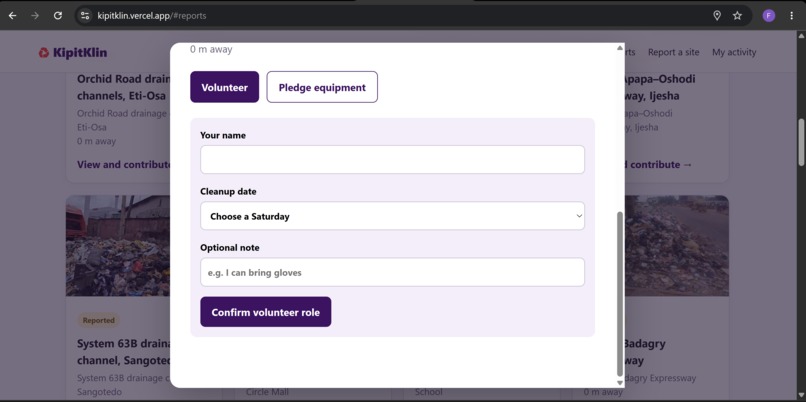Open site info icon in address bar
Viewport: 806px width, 402px height.
tap(85, 15)
